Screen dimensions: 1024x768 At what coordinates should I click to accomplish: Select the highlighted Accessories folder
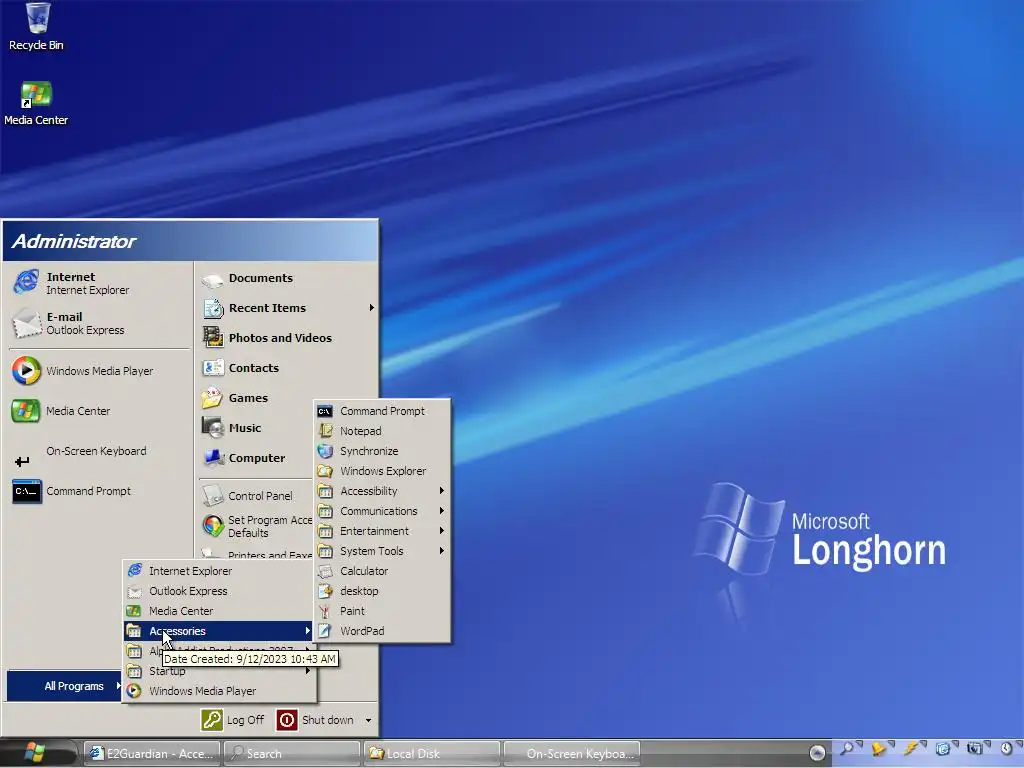218,632
